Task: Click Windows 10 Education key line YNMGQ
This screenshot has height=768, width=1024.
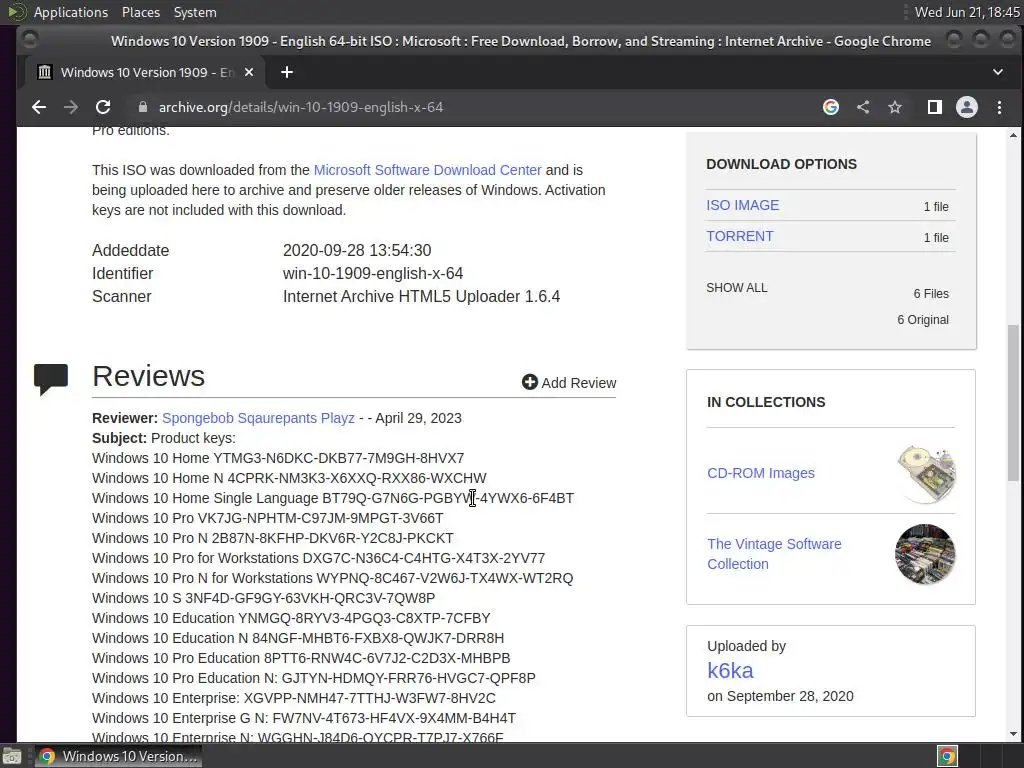Action: (291, 618)
